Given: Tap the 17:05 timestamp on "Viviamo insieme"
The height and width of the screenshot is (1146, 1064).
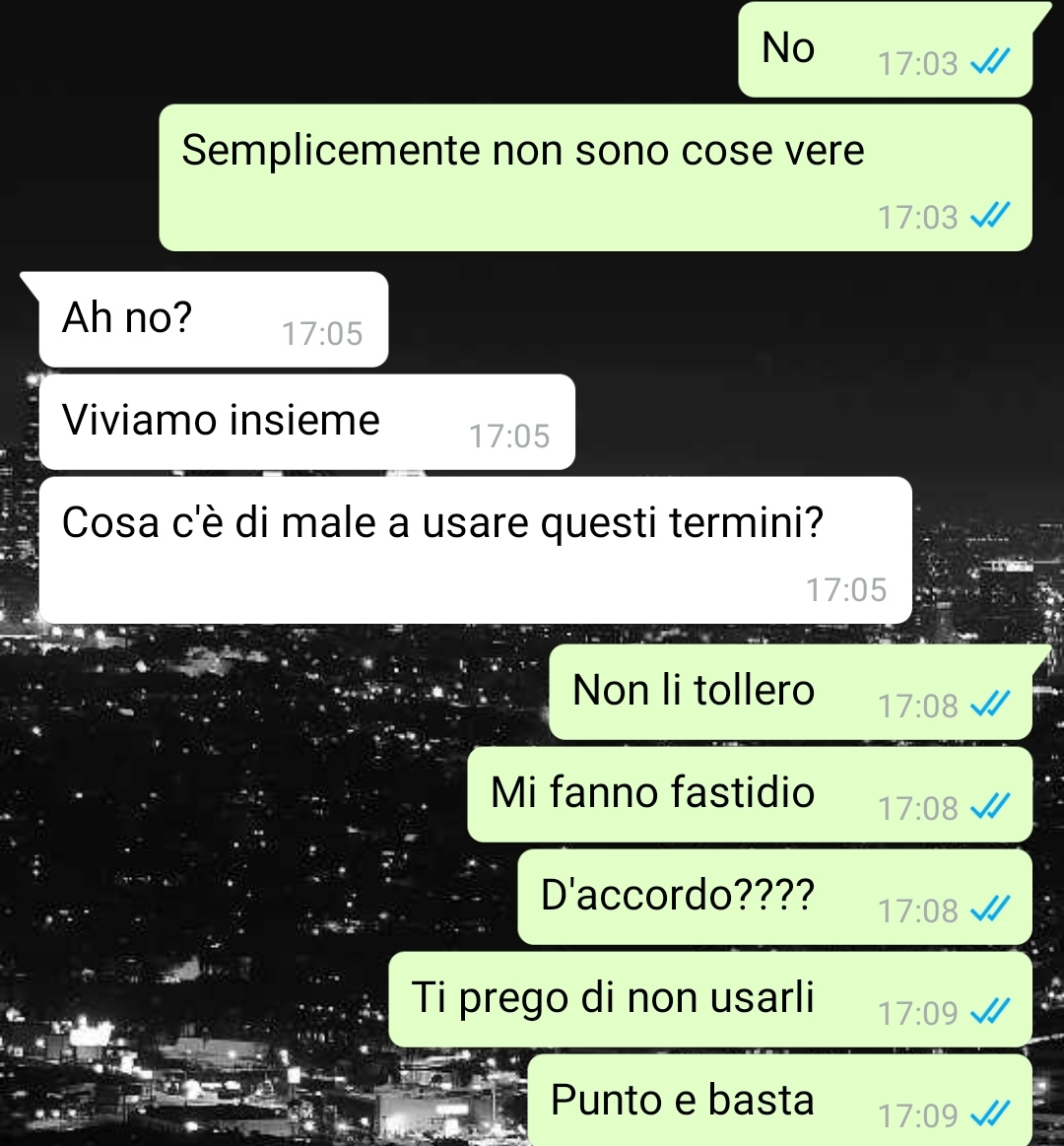Looking at the screenshot, I should click(x=509, y=437).
